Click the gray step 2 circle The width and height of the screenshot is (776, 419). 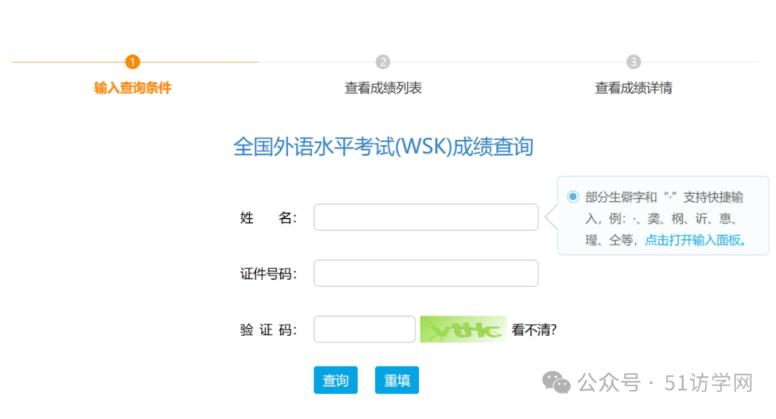[x=383, y=62]
